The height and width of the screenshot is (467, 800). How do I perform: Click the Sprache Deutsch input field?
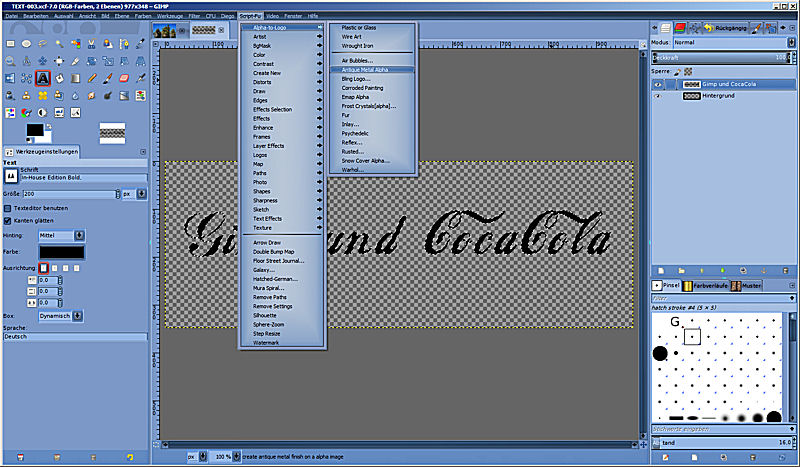(75, 337)
